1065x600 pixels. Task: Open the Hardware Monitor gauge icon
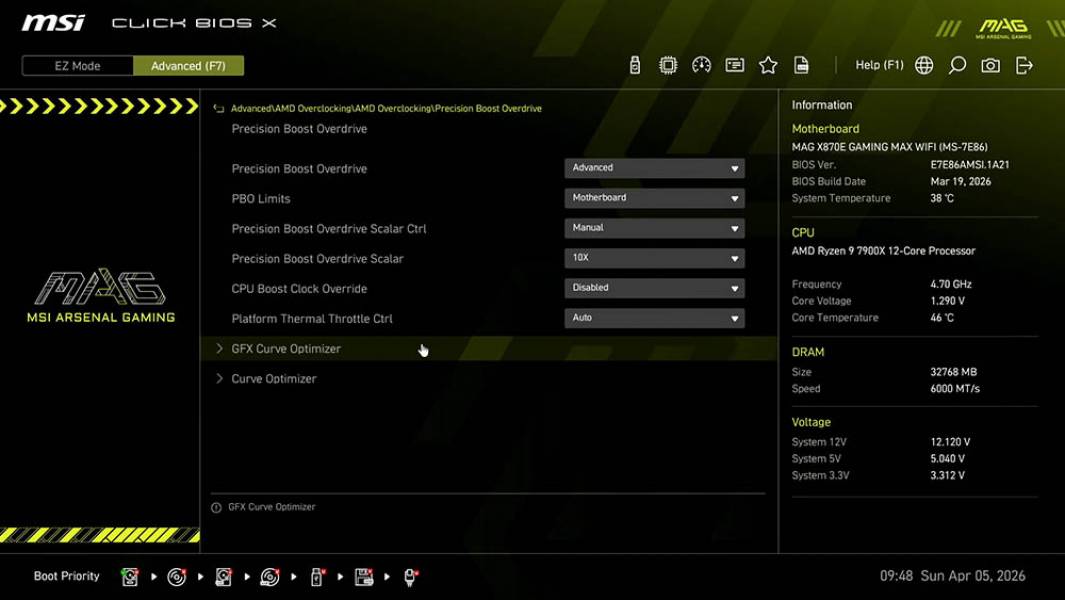click(701, 64)
